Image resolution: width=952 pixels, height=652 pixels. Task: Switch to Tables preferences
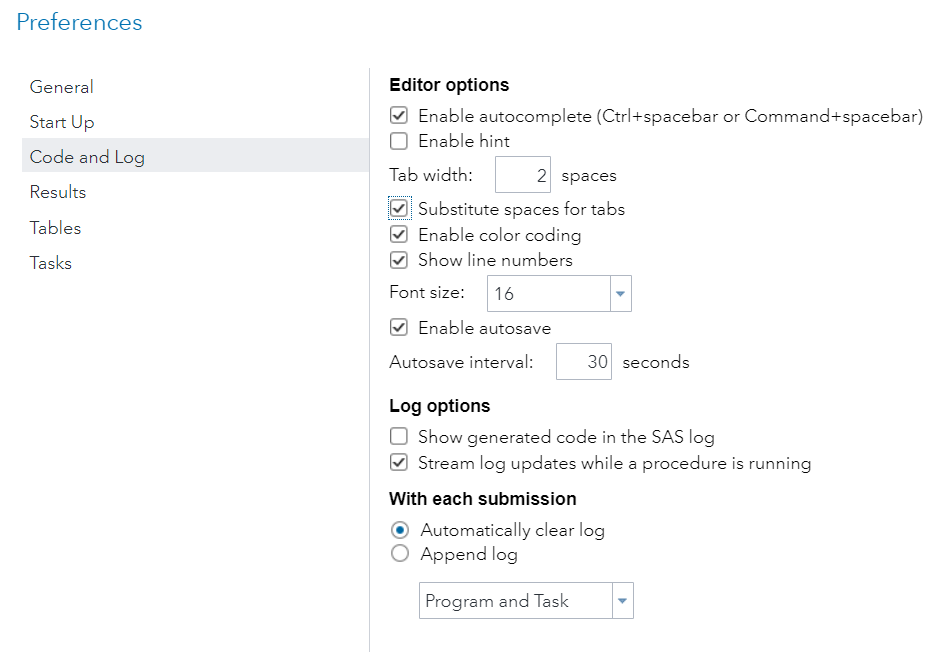click(x=55, y=228)
